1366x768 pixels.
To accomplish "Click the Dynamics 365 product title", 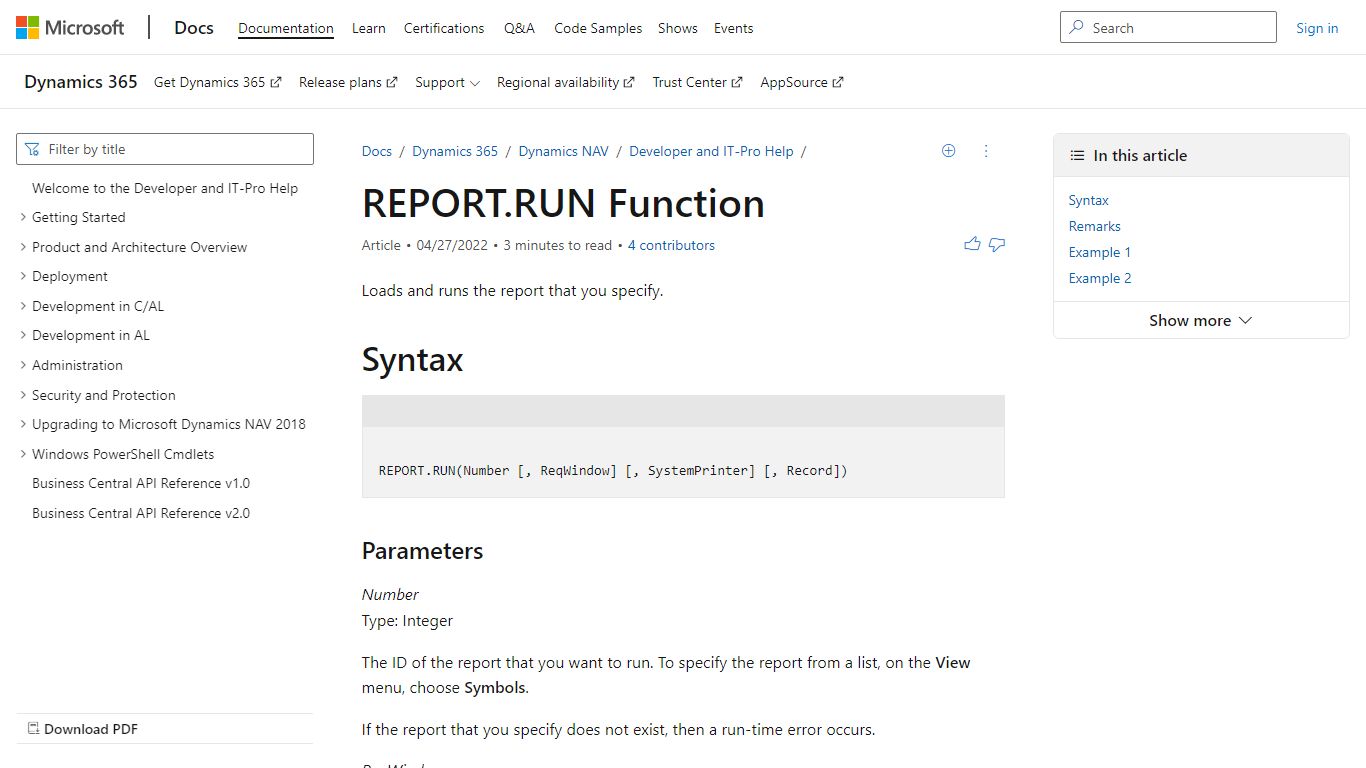I will (x=81, y=82).
